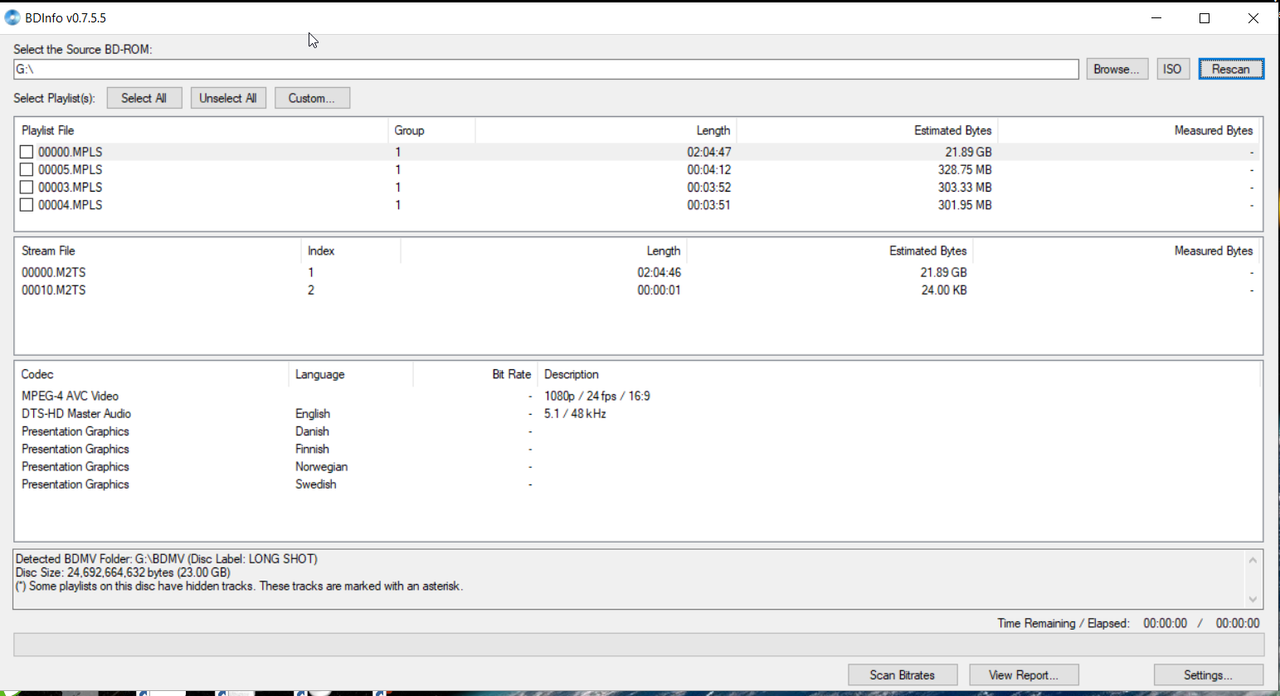Open the Settings... dialog
1280x696 pixels.
(x=1208, y=675)
